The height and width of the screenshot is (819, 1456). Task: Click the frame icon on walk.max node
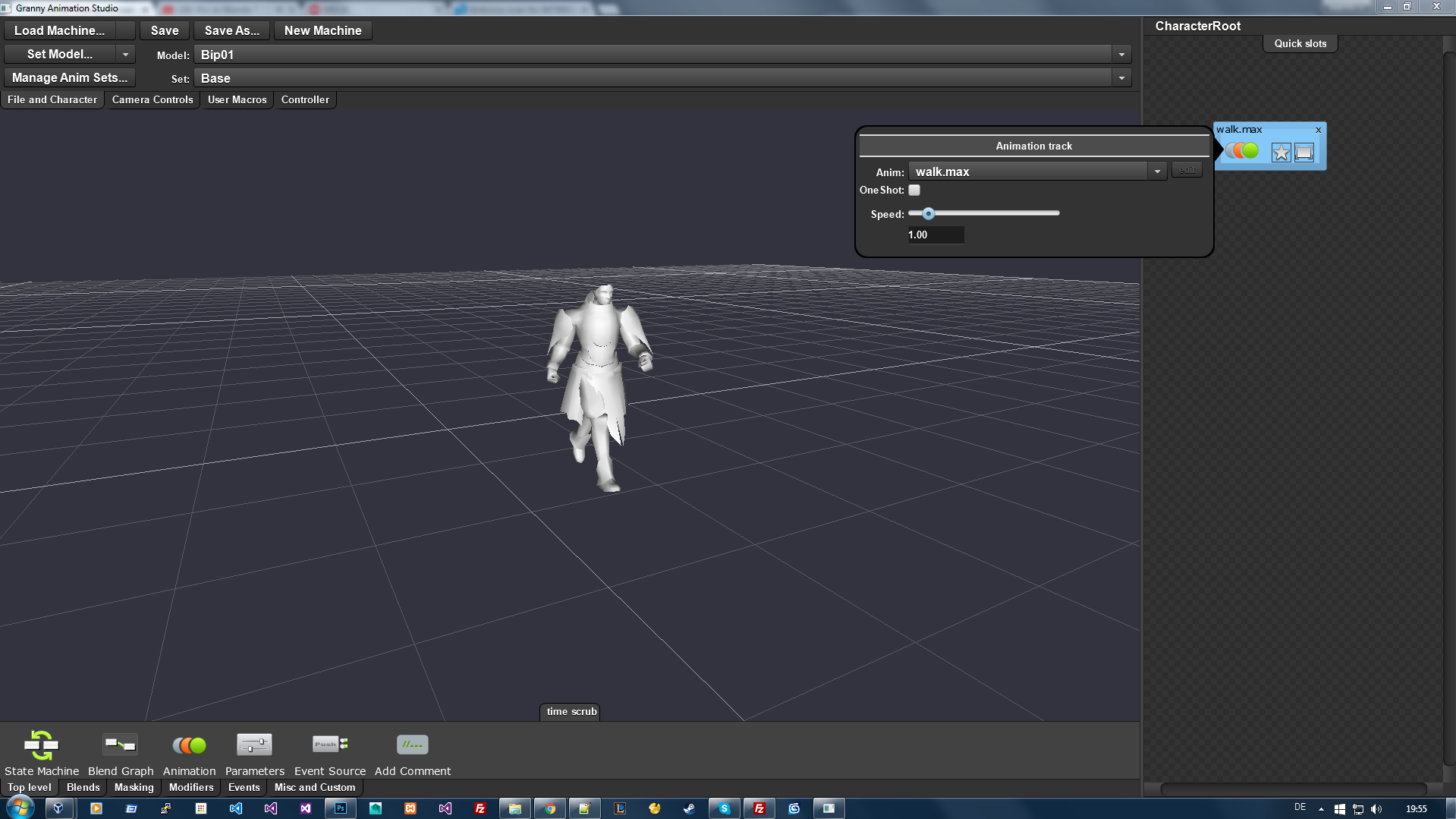pos(1303,153)
